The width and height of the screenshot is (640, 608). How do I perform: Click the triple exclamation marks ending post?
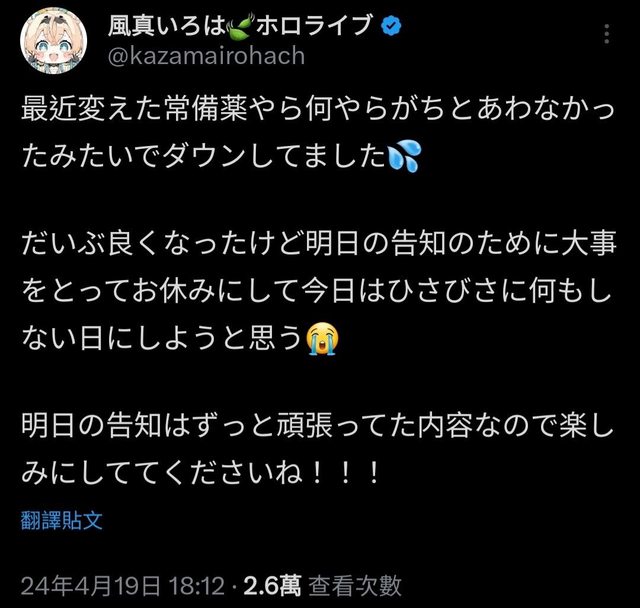tap(345, 473)
